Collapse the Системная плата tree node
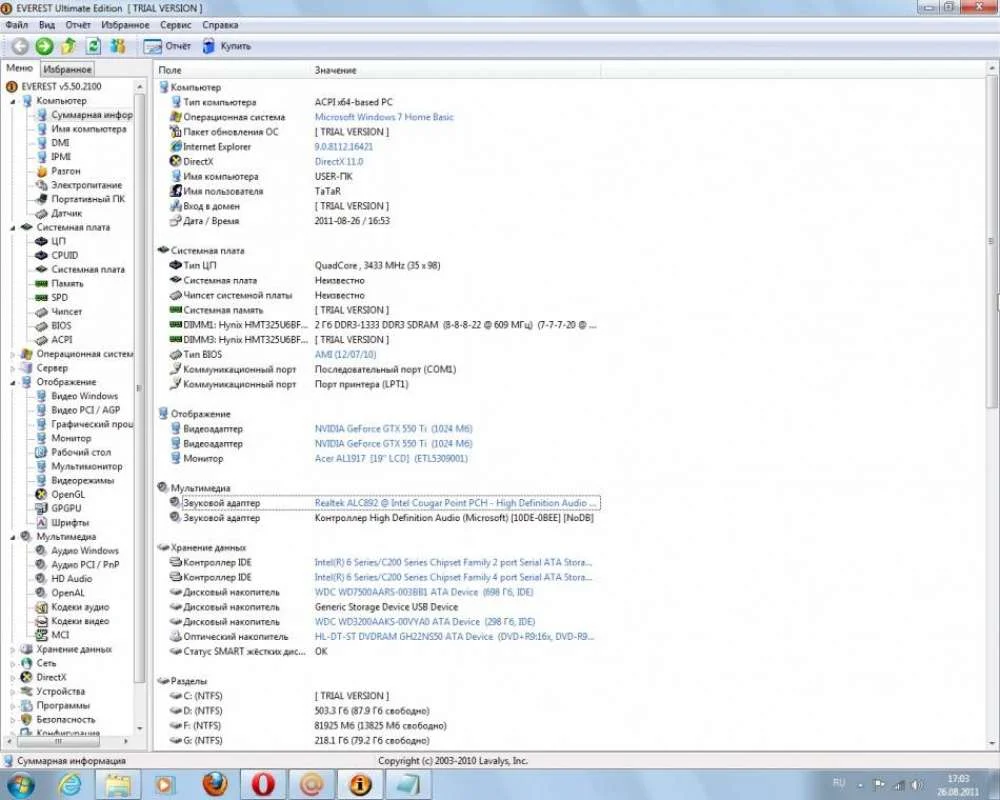The width and height of the screenshot is (1000, 800). (x=12, y=228)
